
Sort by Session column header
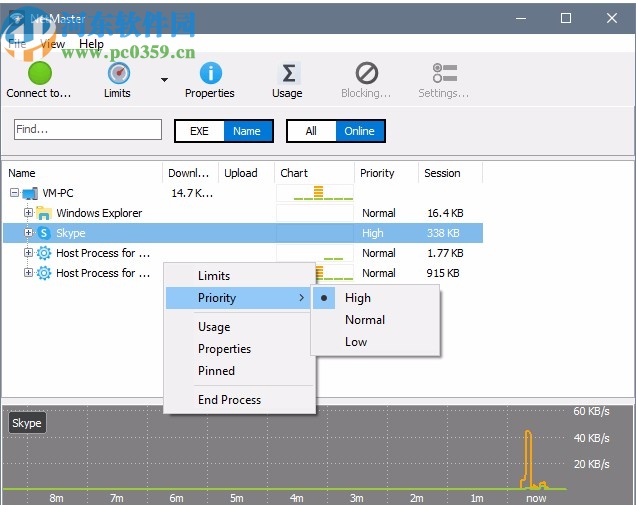[450, 173]
